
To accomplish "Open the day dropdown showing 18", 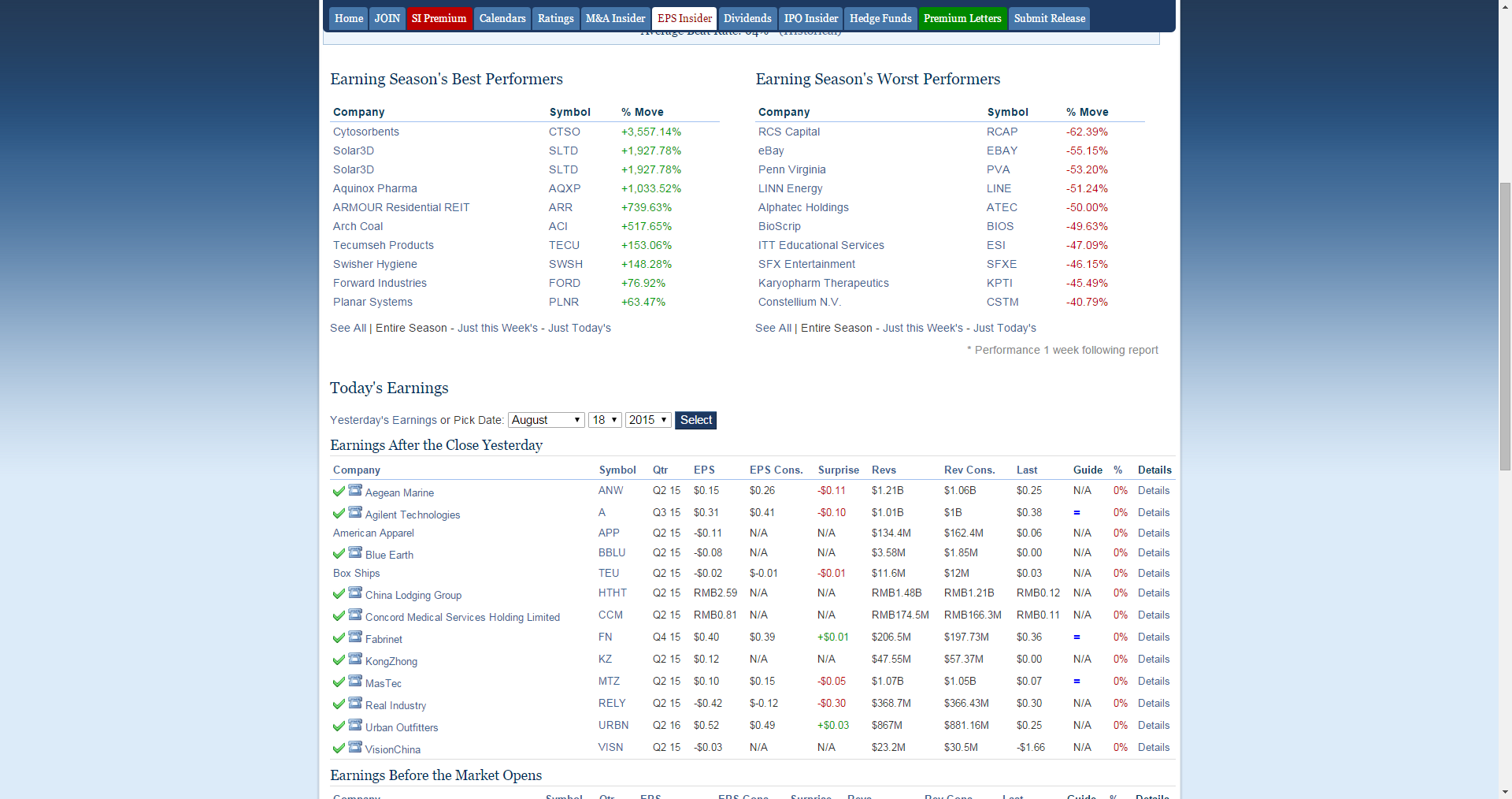I will point(605,420).
